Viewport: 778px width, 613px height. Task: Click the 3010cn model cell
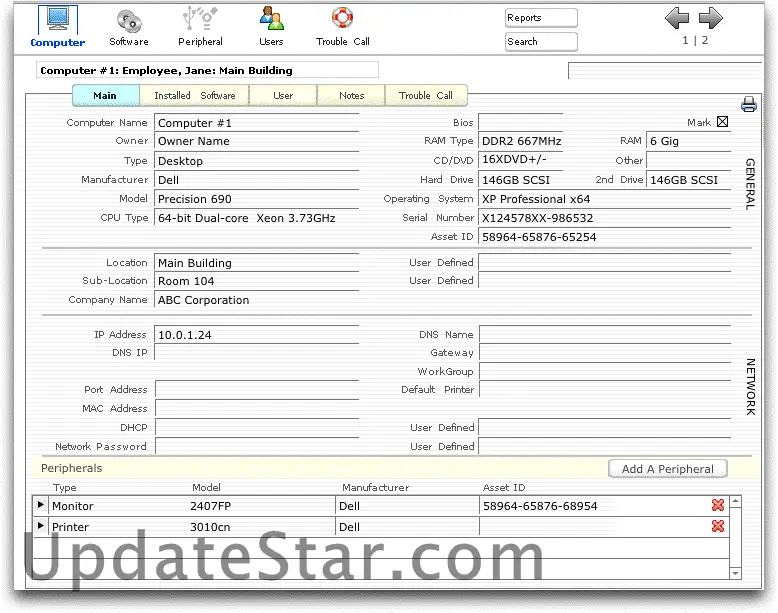[210, 527]
